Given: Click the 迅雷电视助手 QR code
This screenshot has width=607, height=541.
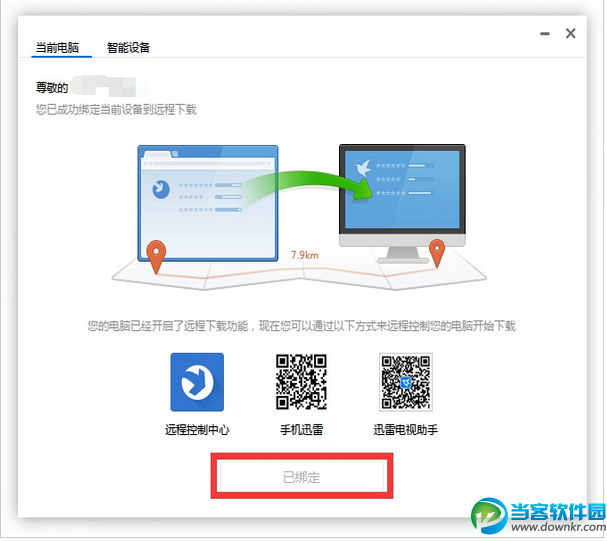Looking at the screenshot, I should tap(405, 382).
